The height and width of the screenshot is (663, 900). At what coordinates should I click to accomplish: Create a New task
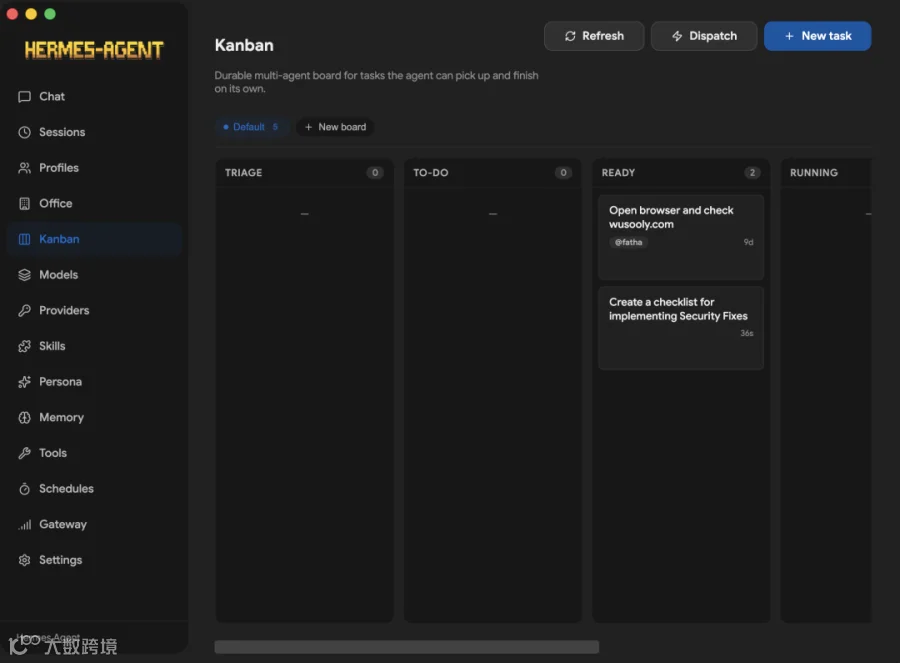click(817, 36)
